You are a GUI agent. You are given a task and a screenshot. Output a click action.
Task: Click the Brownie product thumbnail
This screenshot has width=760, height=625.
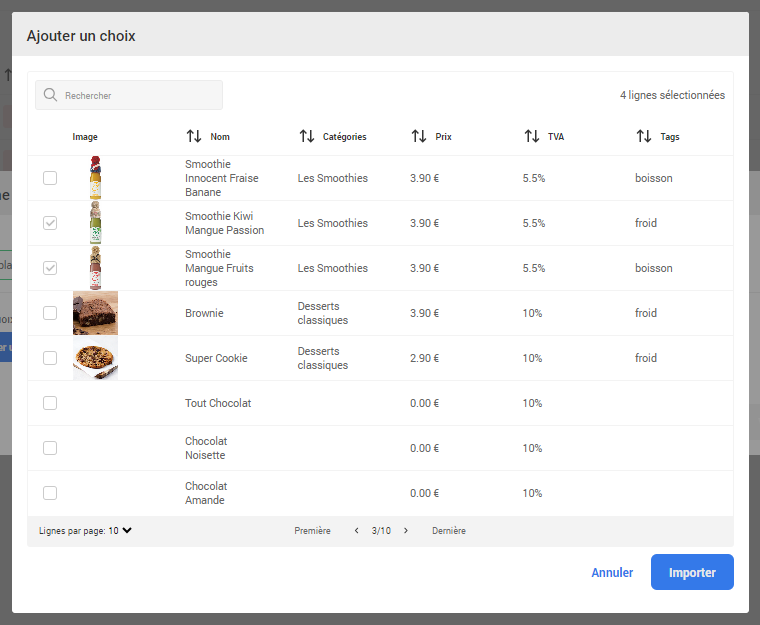95,313
